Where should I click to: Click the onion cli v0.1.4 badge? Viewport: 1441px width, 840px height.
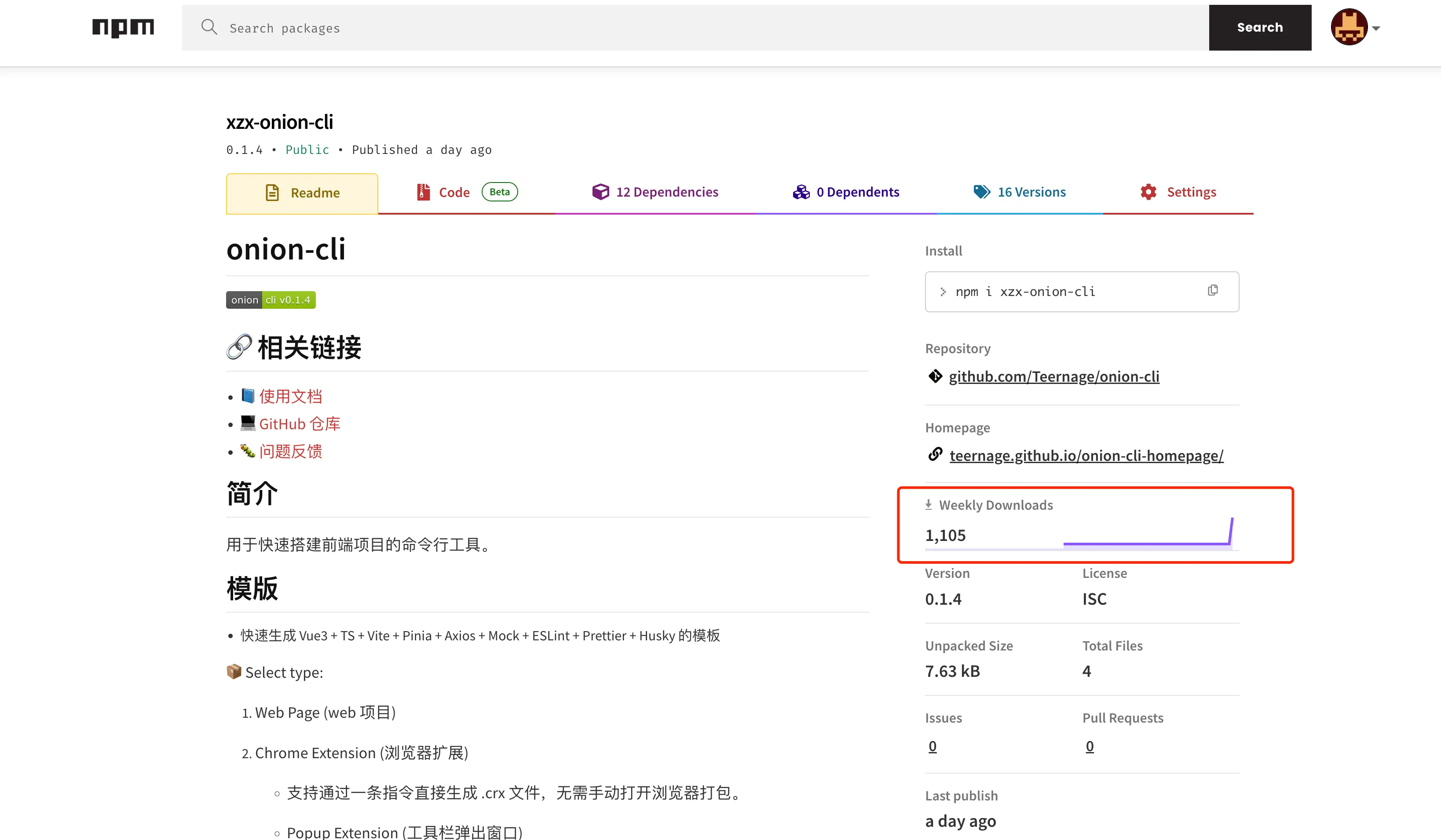click(271, 299)
